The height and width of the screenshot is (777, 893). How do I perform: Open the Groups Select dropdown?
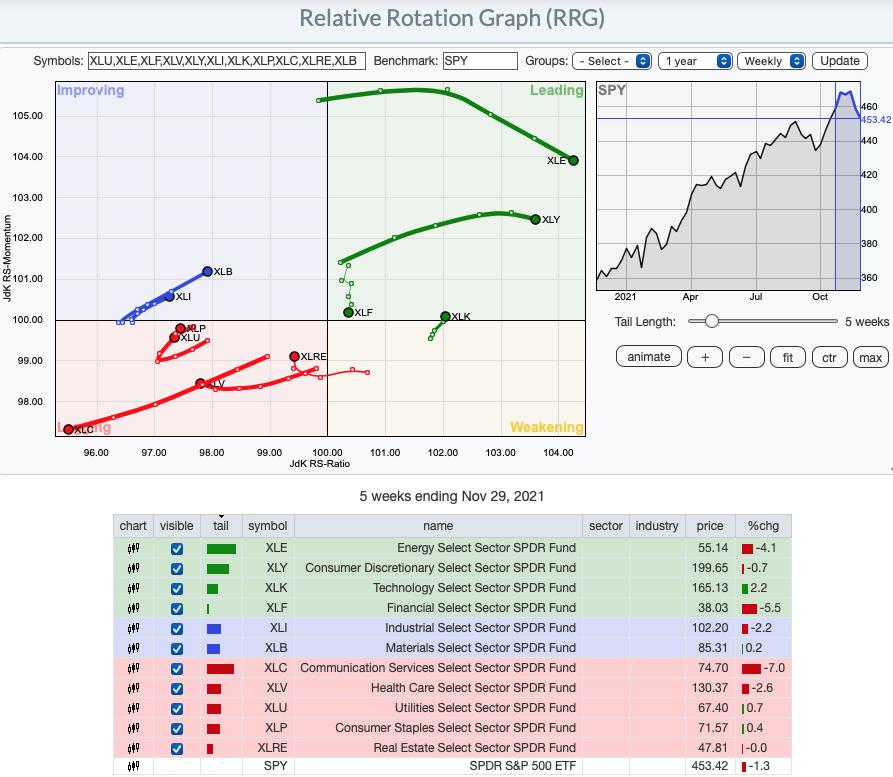612,61
